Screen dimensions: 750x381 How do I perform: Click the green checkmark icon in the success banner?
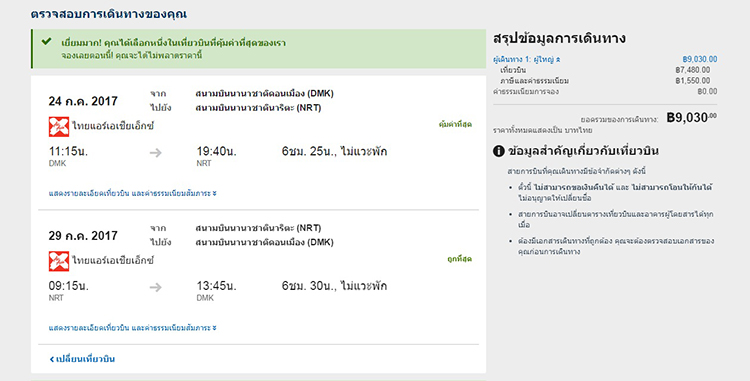(x=46, y=42)
